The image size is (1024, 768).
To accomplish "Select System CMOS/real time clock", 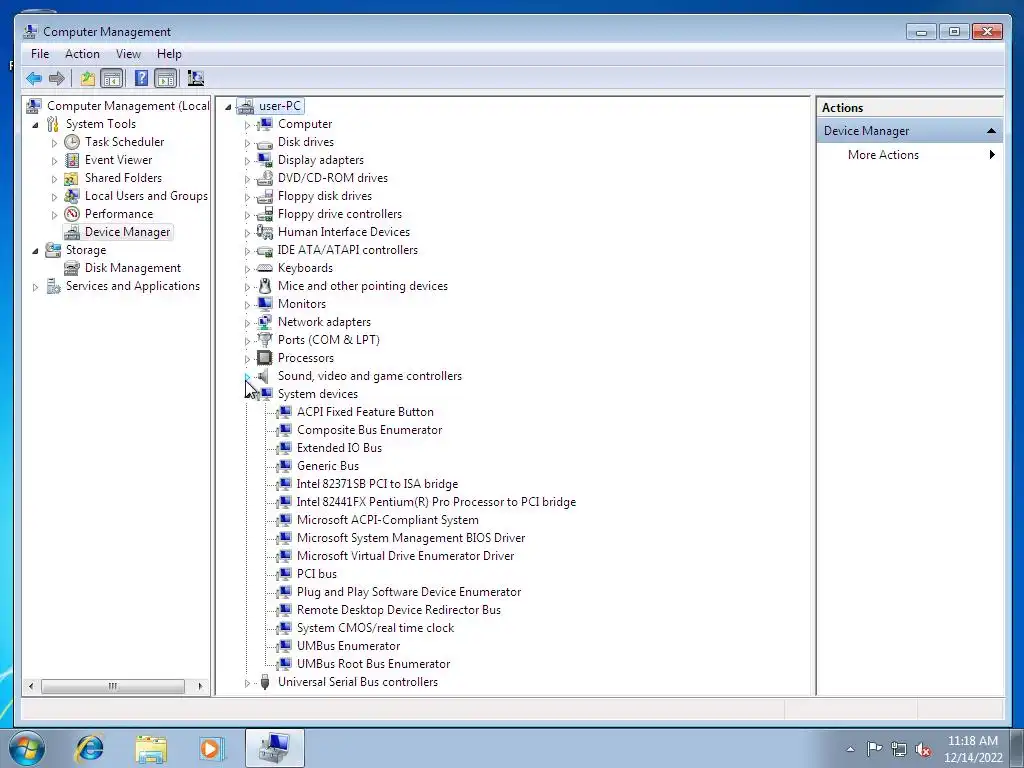I will pos(375,628).
